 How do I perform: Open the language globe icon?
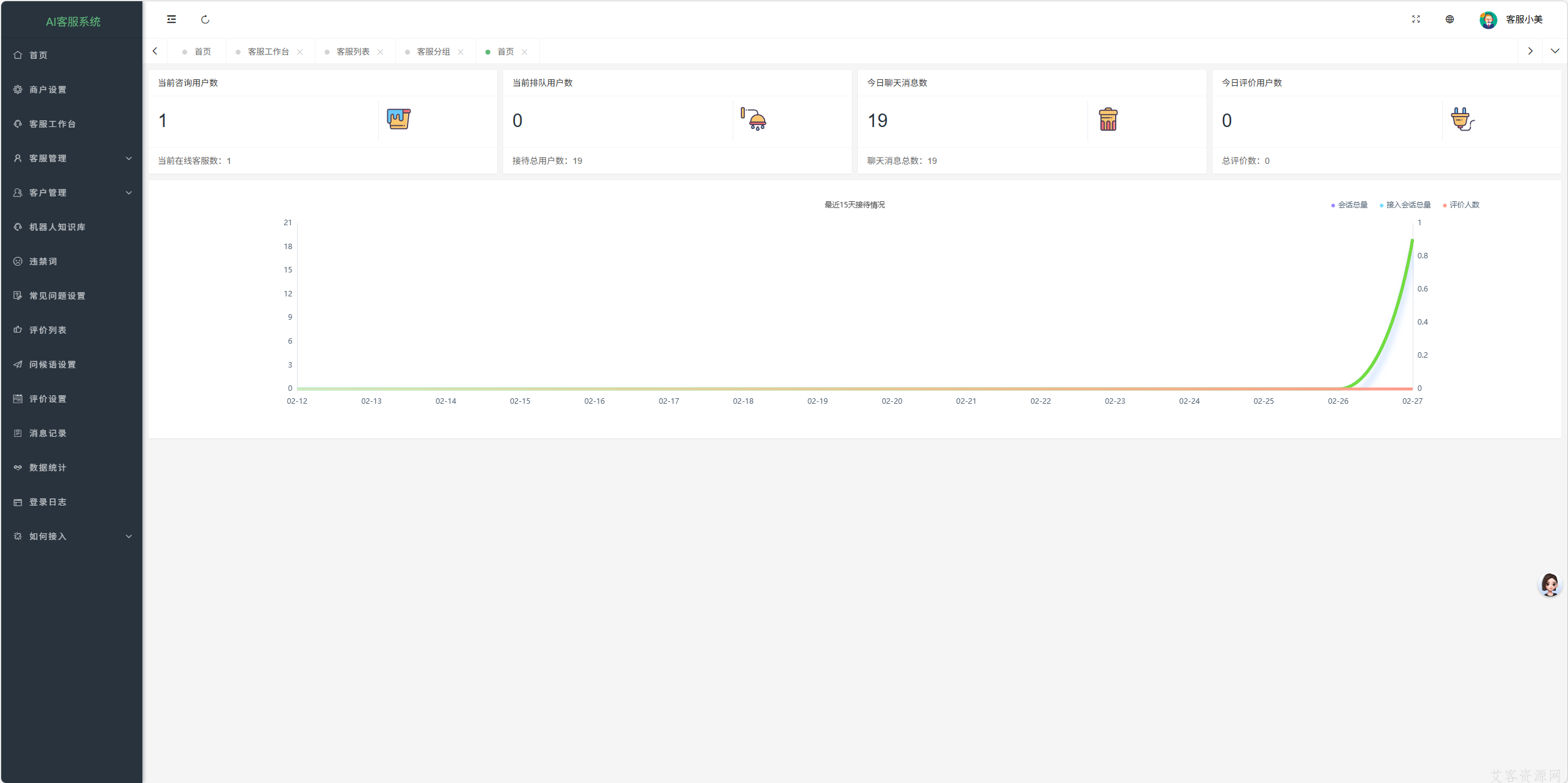(x=1450, y=20)
